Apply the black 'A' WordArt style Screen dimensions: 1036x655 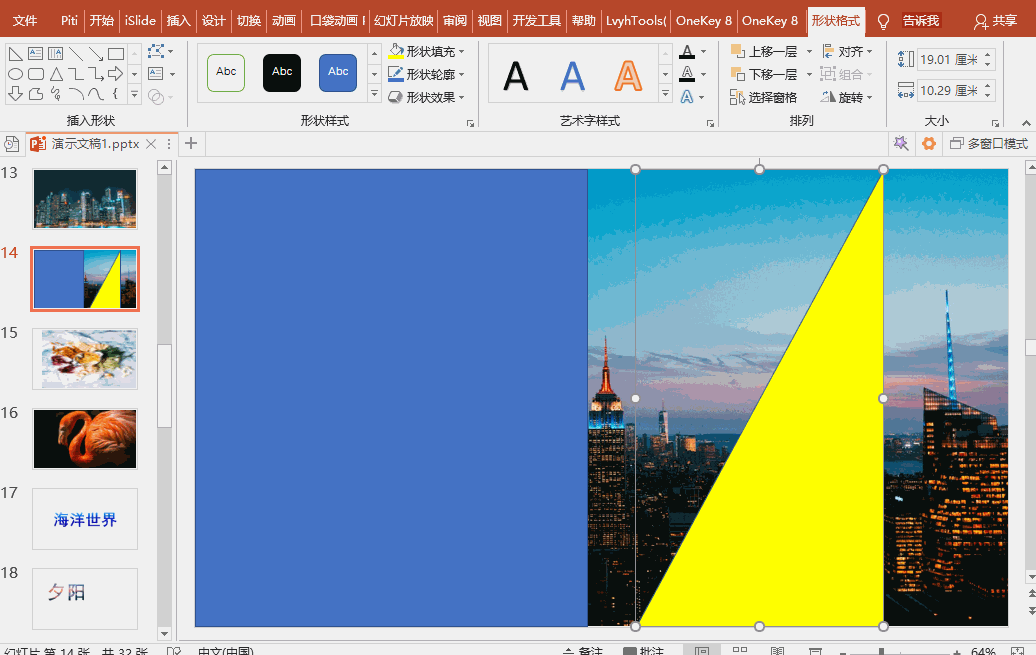(516, 76)
